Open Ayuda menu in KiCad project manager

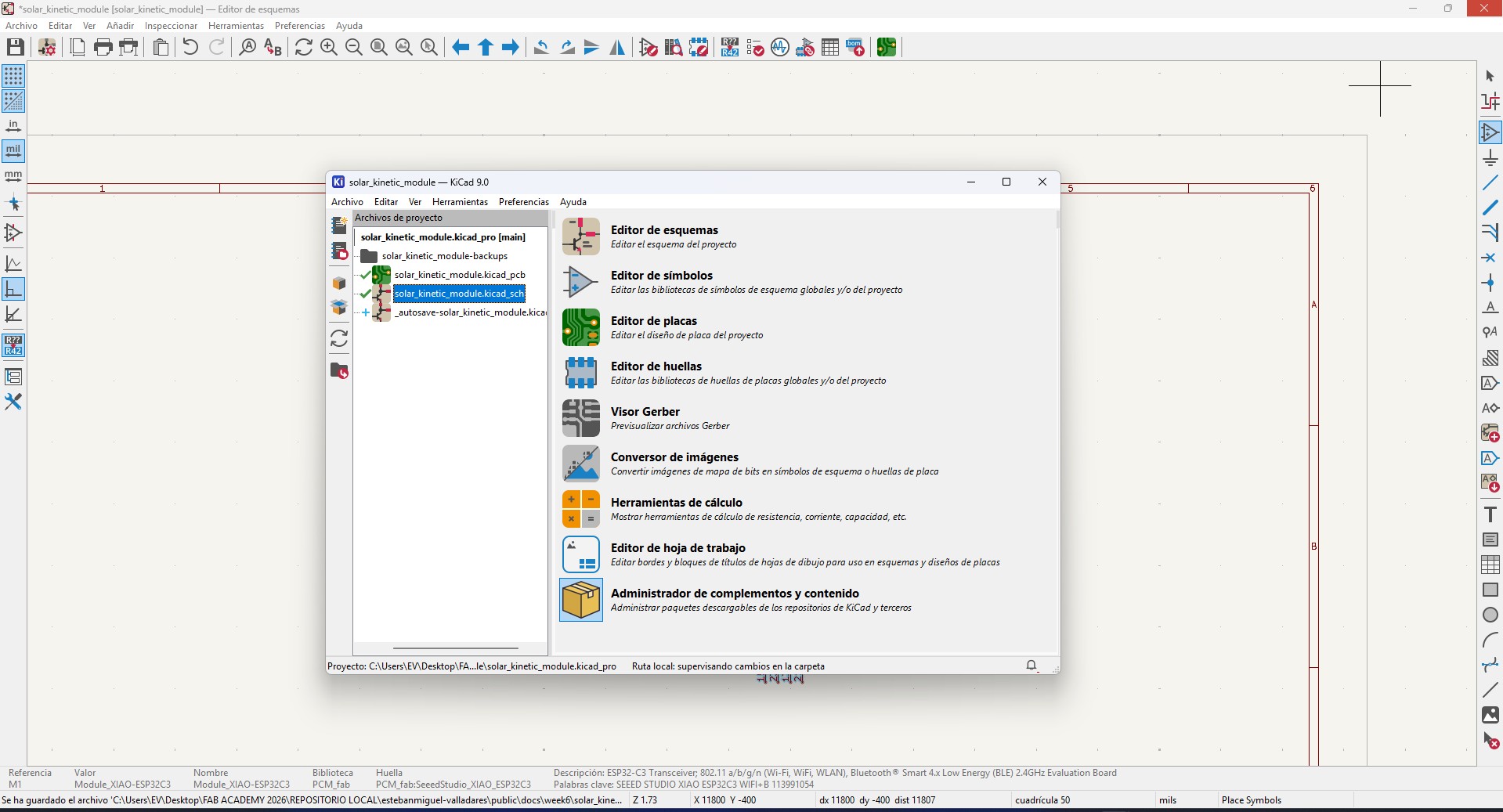coord(573,202)
